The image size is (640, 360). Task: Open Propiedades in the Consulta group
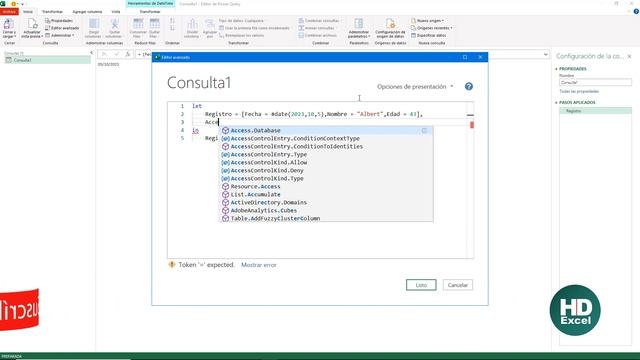(59, 20)
